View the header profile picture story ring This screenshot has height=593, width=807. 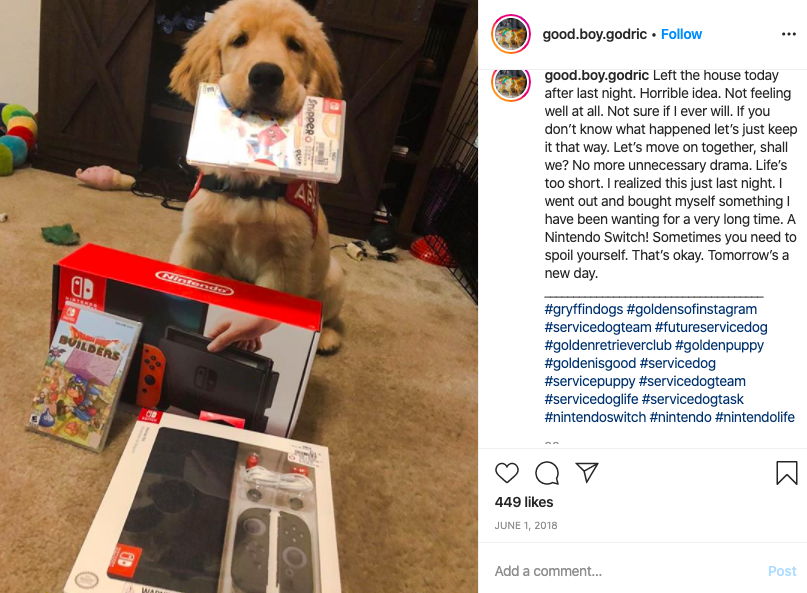point(511,34)
